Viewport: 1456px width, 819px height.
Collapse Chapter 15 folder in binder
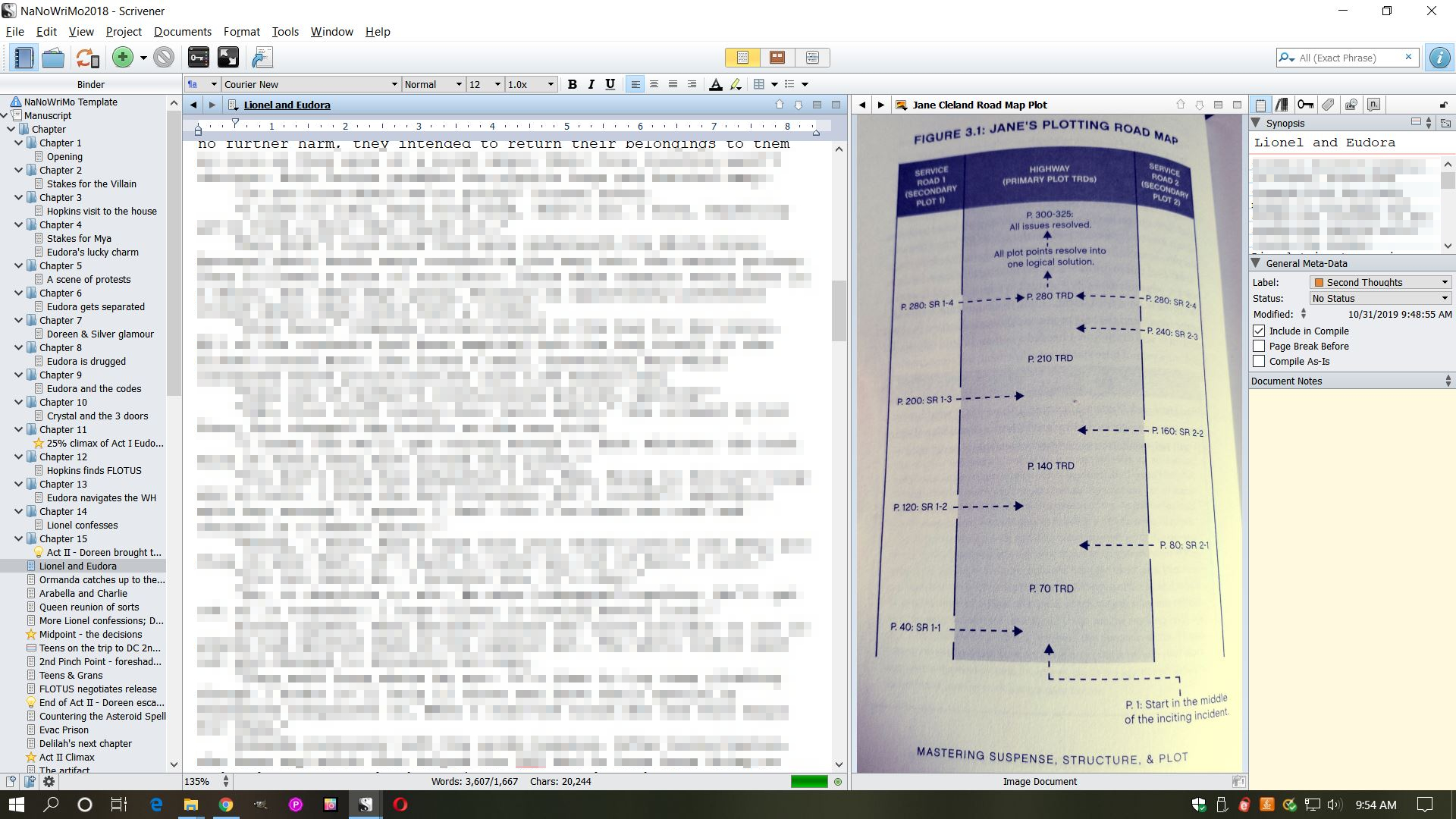tap(19, 538)
